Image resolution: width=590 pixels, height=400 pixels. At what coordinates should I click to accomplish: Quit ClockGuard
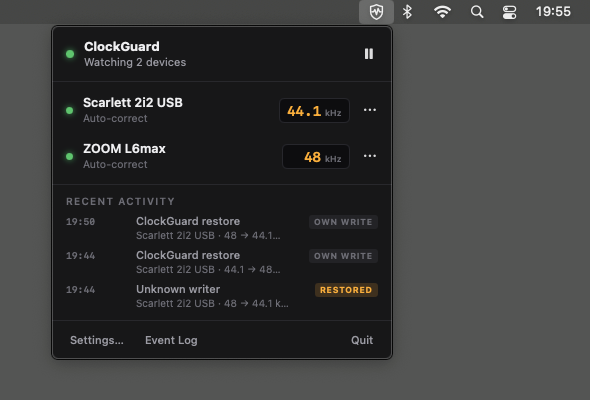click(362, 340)
